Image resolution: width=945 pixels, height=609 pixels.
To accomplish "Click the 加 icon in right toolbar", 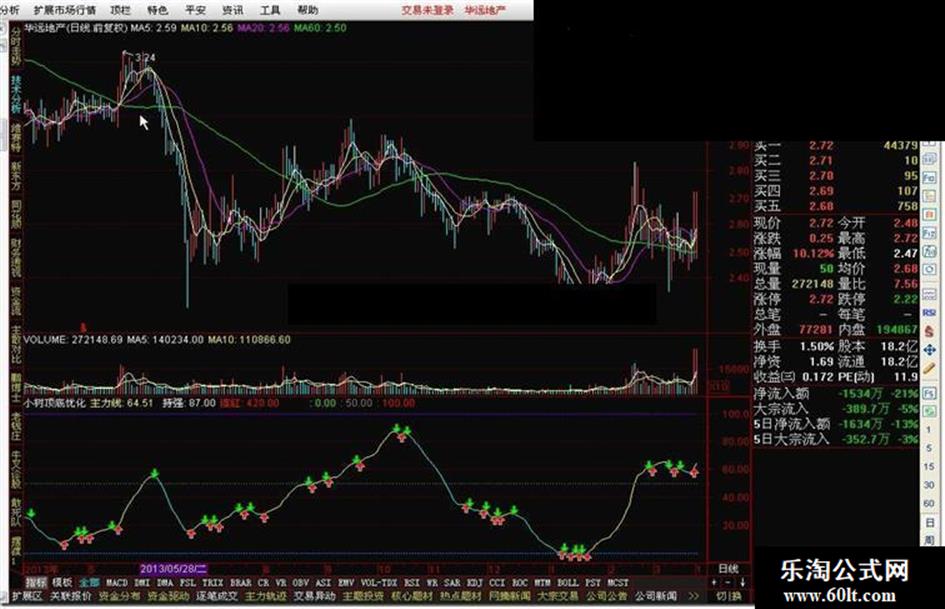I will (x=929, y=250).
